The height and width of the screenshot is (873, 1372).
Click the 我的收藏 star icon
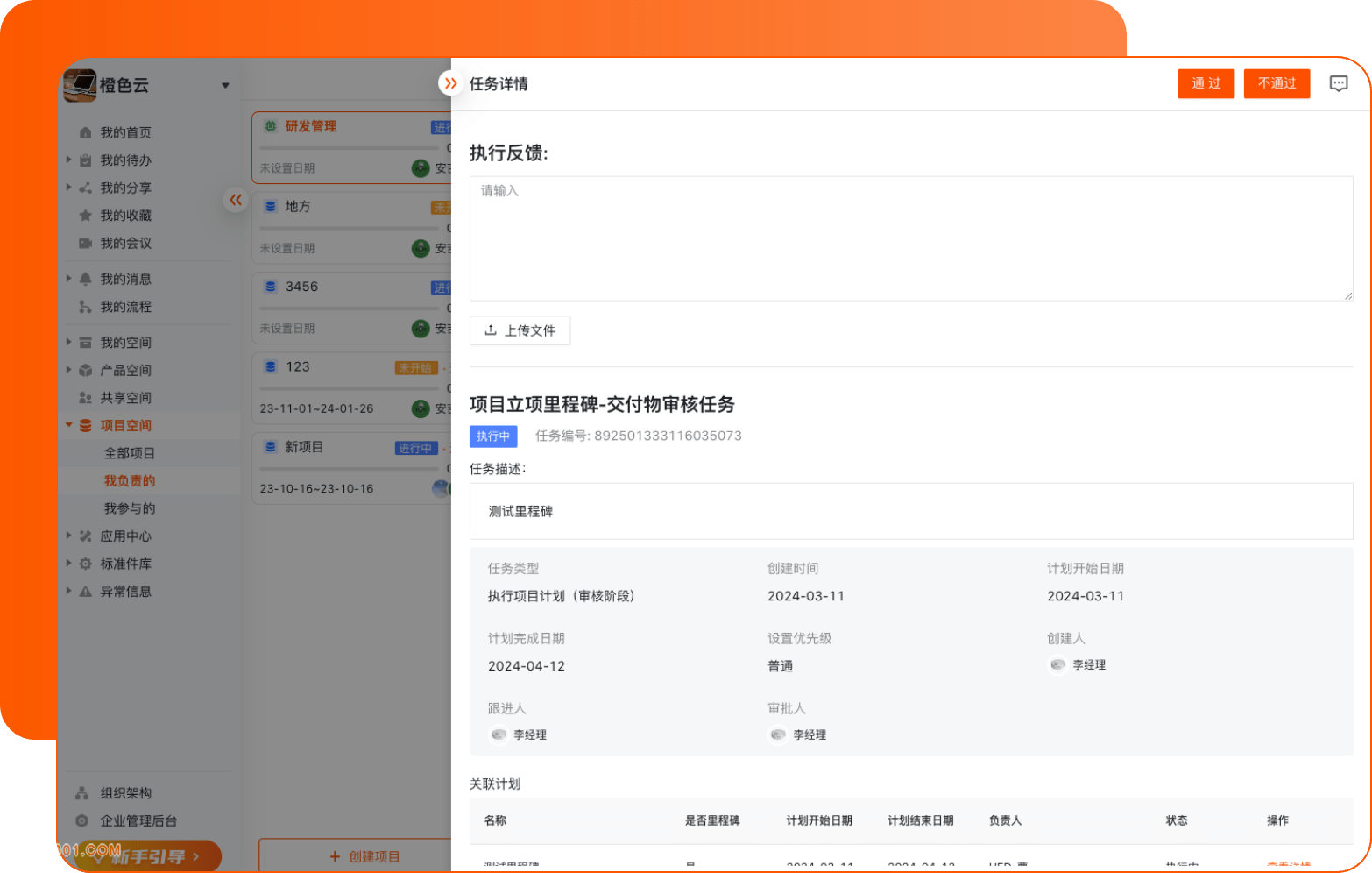point(85,216)
